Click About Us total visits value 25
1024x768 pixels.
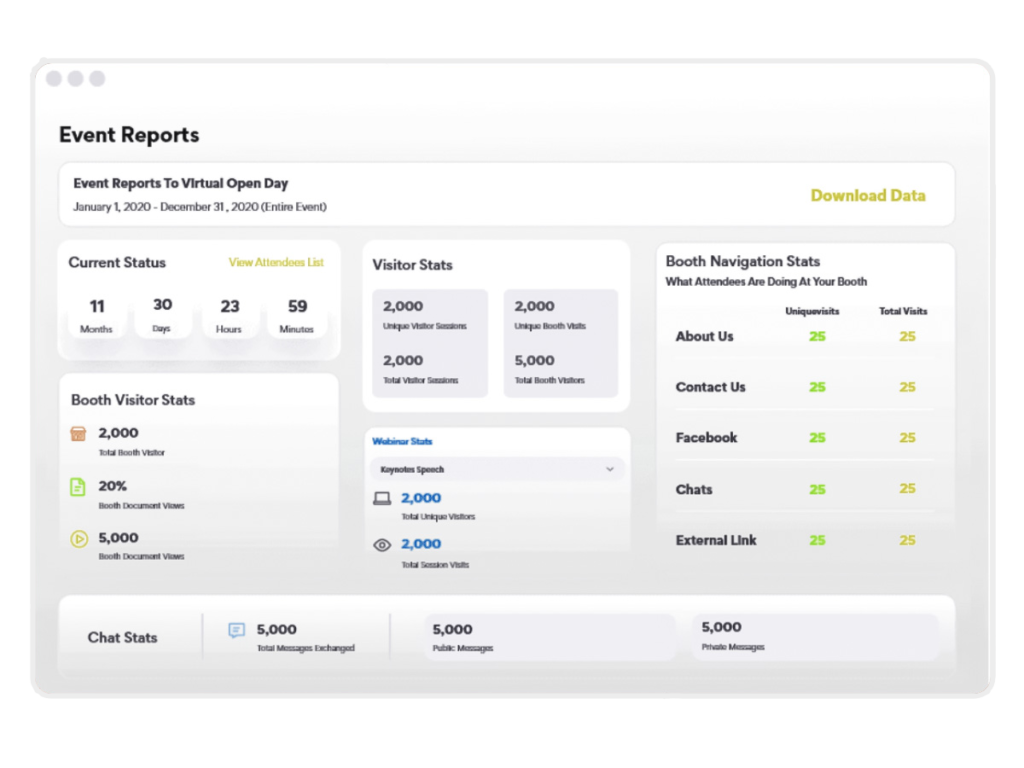[907, 336]
